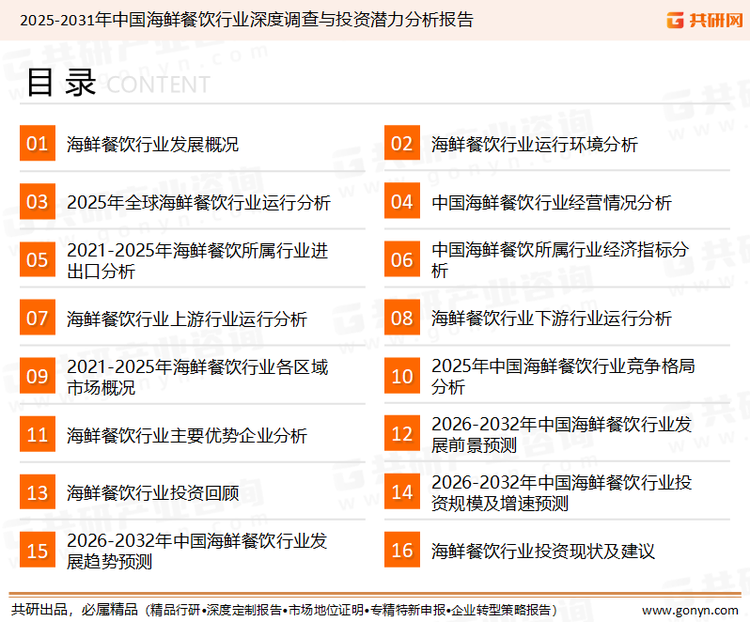Click the orange 04 number box
Image resolution: width=750 pixels, height=622 pixels.
coord(402,201)
